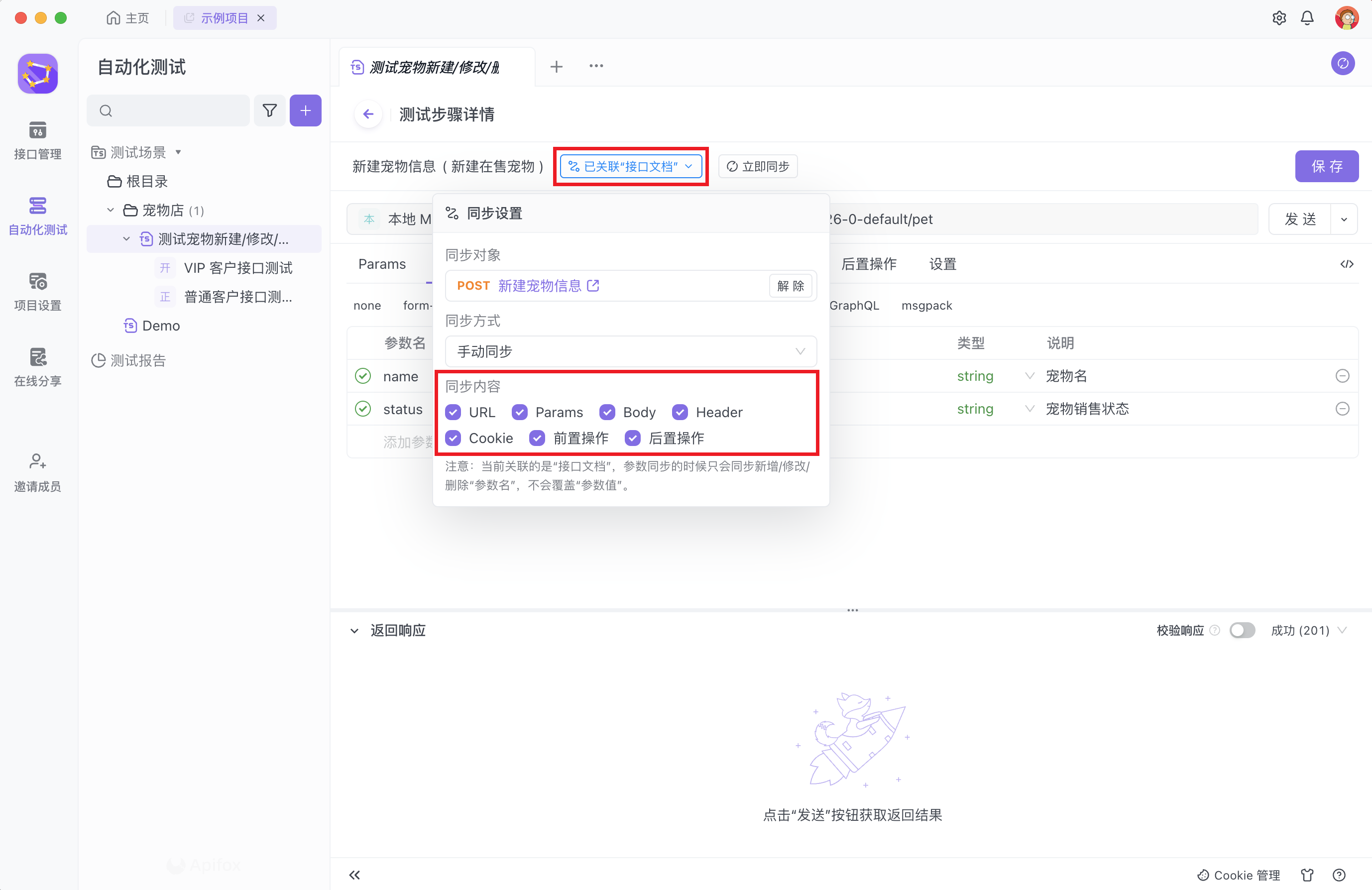This screenshot has height=890, width=1372.
Task: Collapse the 宠物店 folder
Action: pos(111,211)
